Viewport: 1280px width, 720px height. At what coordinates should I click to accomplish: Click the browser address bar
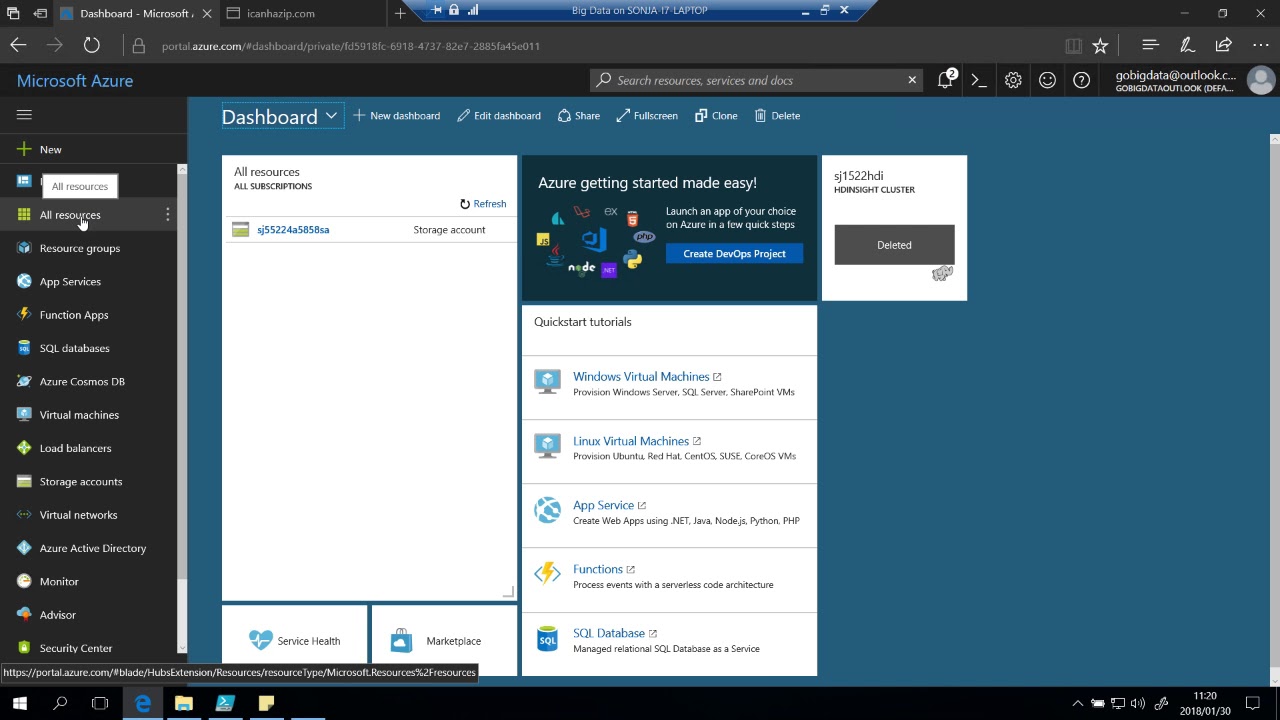[x=600, y=46]
